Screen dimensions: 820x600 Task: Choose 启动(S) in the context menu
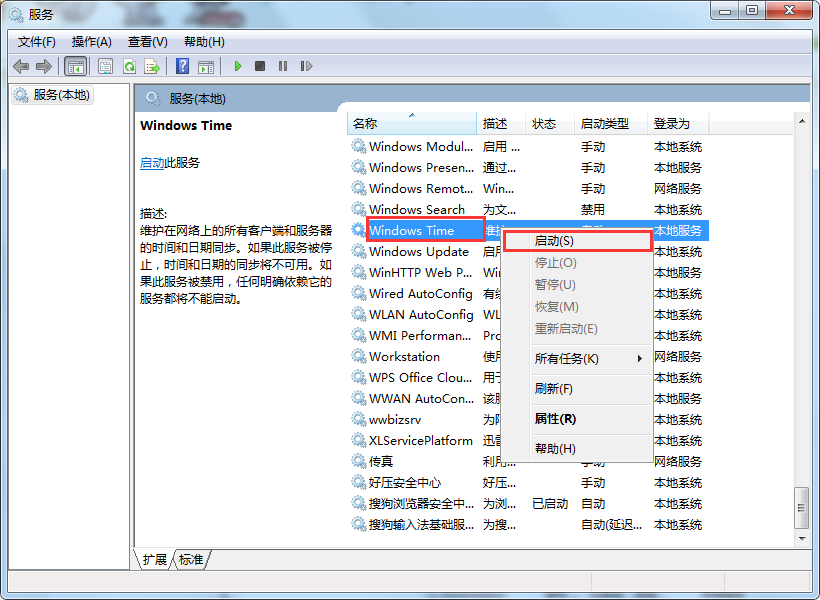tap(554, 241)
